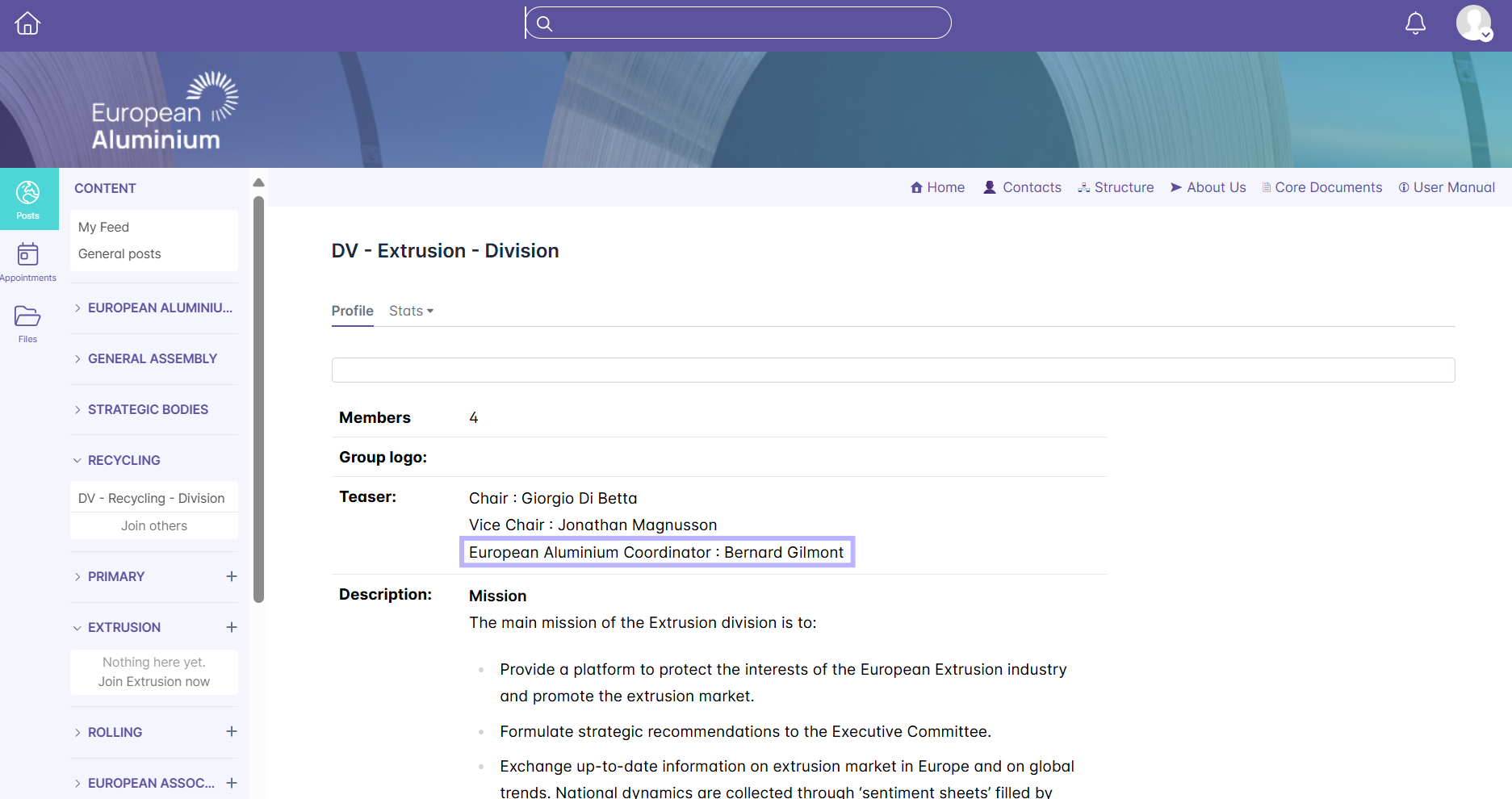This screenshot has width=1512, height=799.
Task: Expand the General Assembly section
Action: coord(152,358)
